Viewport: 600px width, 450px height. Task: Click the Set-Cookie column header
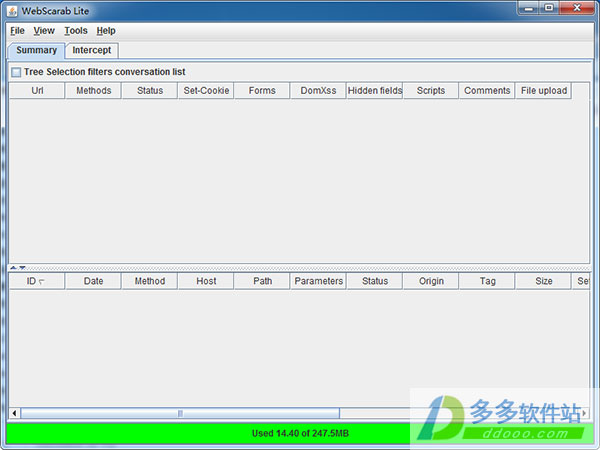(x=206, y=91)
